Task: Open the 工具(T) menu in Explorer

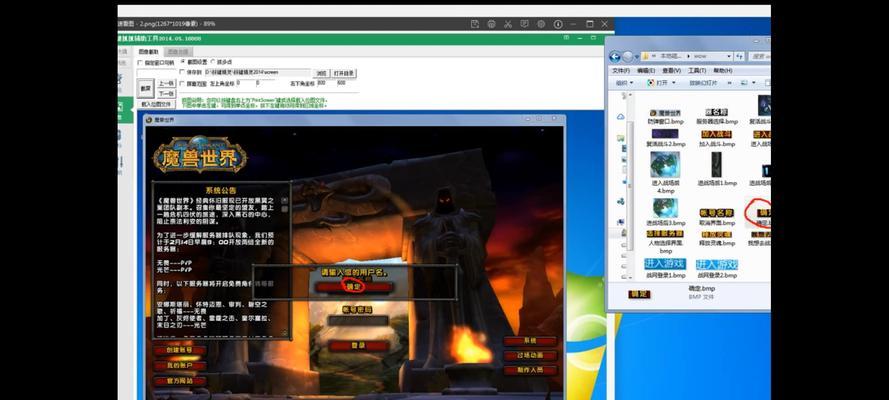Action: (697, 71)
